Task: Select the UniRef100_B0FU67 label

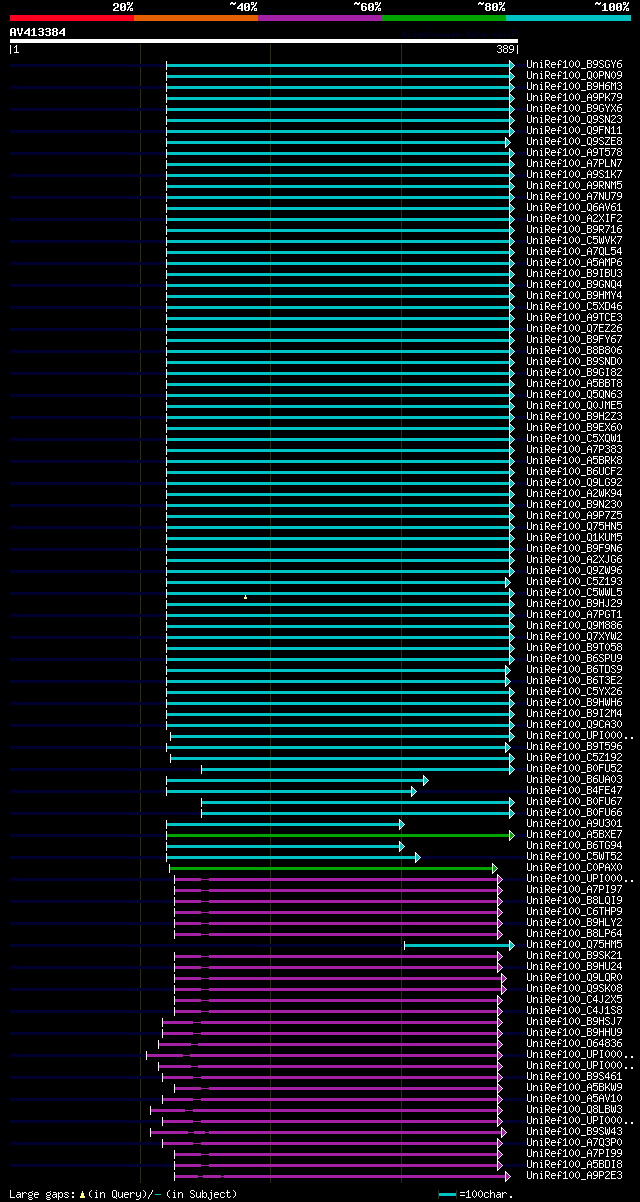Action: pyautogui.click(x=574, y=801)
